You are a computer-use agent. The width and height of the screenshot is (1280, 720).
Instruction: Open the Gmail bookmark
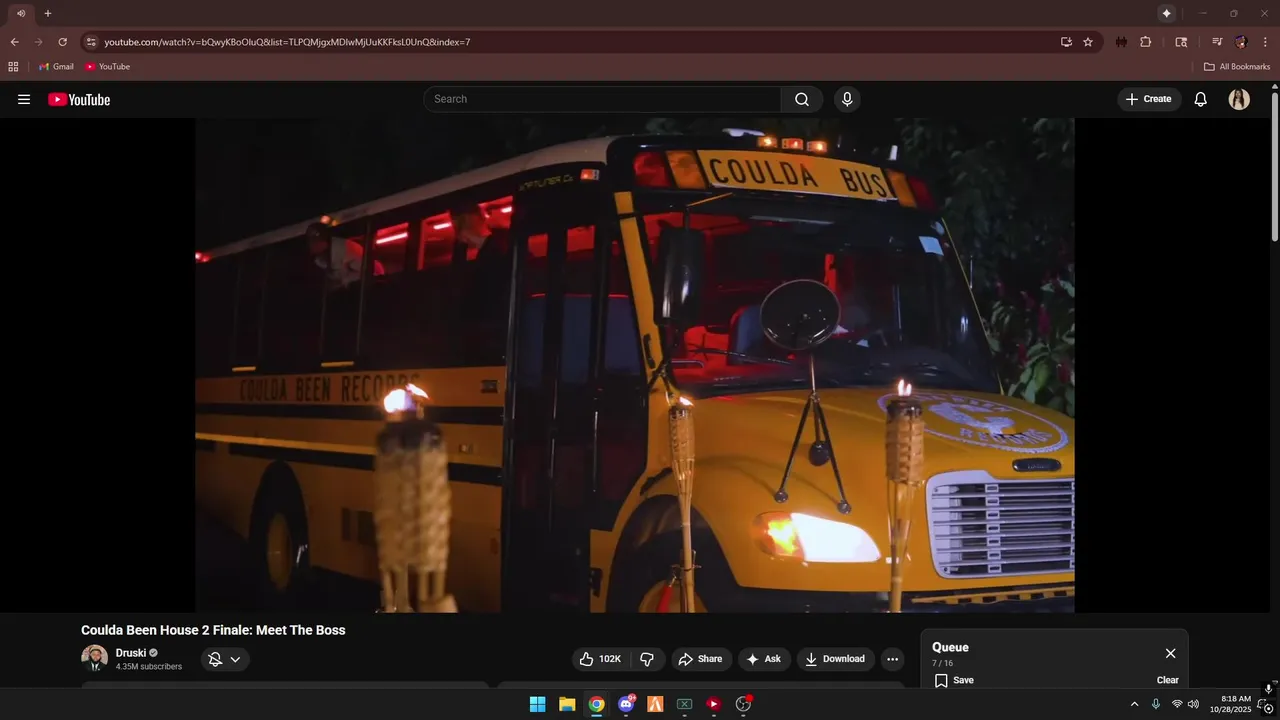pos(56,67)
